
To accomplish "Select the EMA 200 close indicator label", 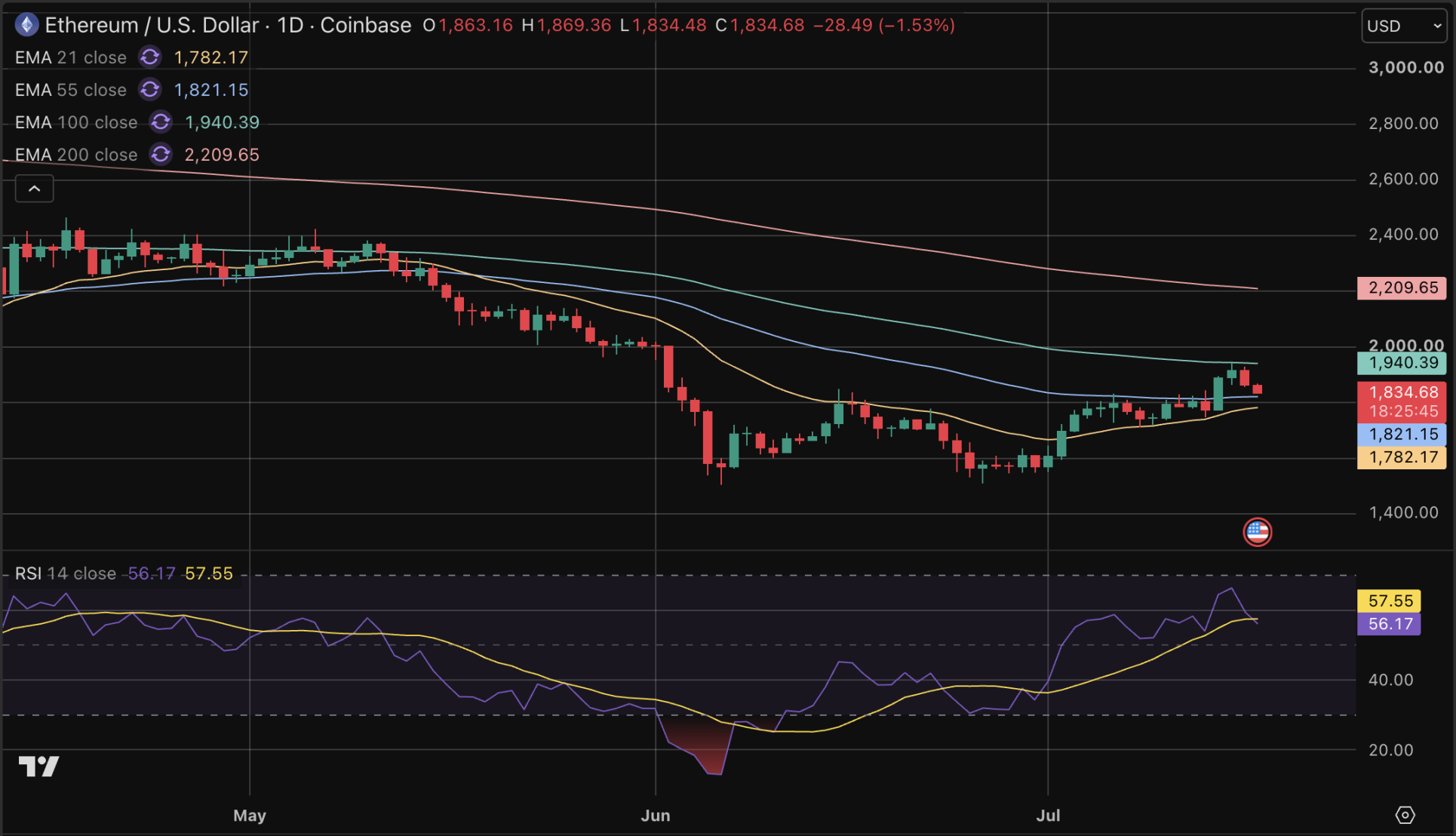I will point(76,155).
